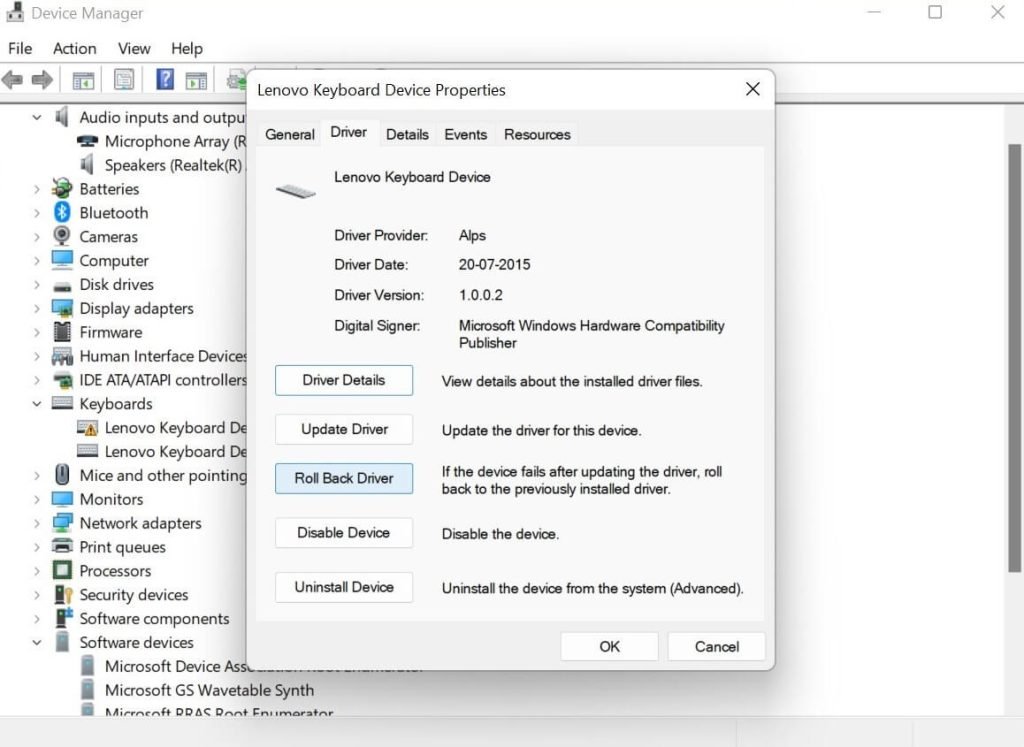Click the blue Help question mark toolbar icon
Image resolution: width=1024 pixels, height=747 pixels.
[x=165, y=80]
